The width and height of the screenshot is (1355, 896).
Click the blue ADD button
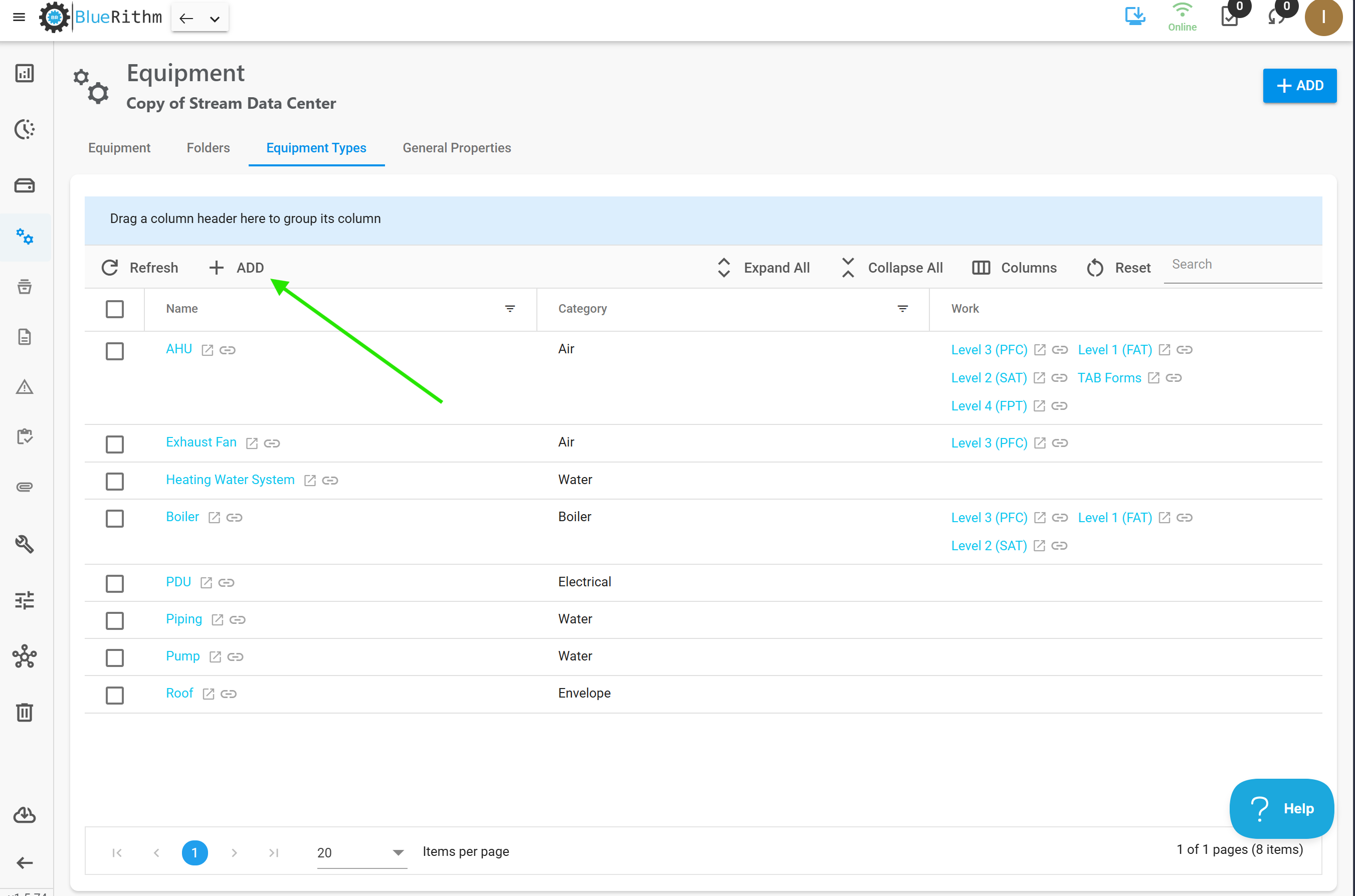1299,86
